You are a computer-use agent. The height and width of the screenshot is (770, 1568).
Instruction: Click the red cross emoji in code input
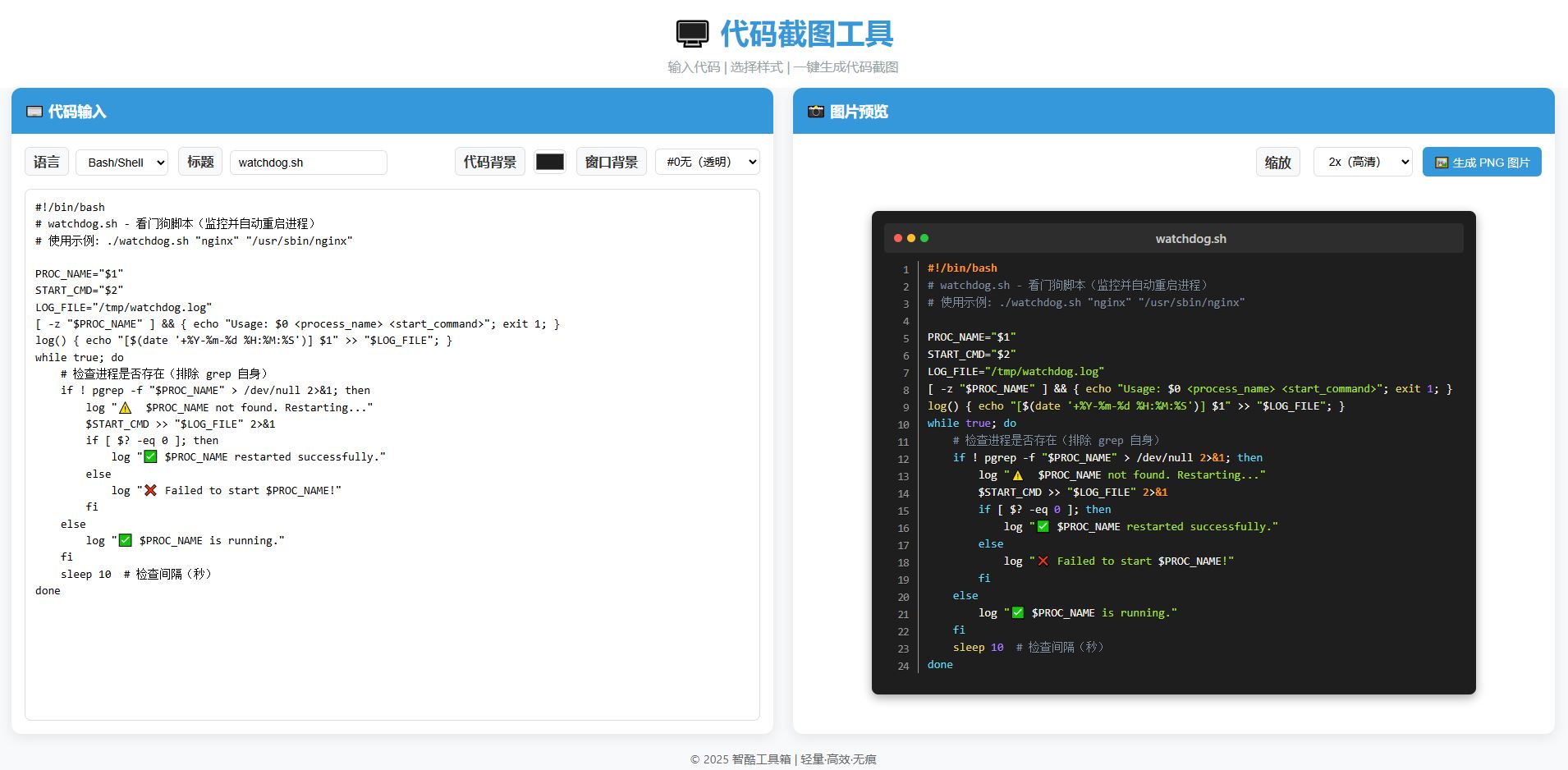pyautogui.click(x=150, y=491)
